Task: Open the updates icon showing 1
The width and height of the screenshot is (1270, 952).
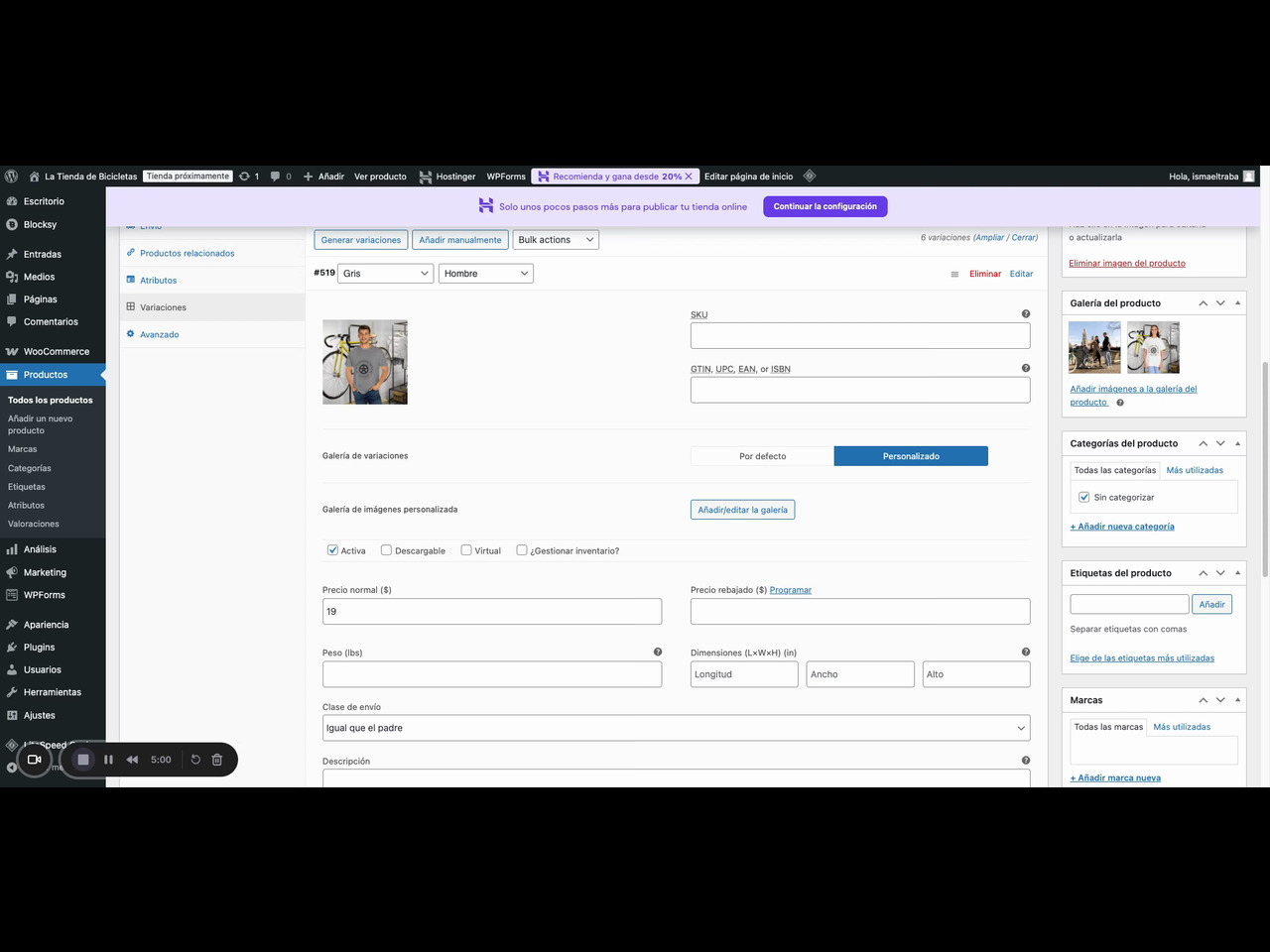Action: [249, 177]
